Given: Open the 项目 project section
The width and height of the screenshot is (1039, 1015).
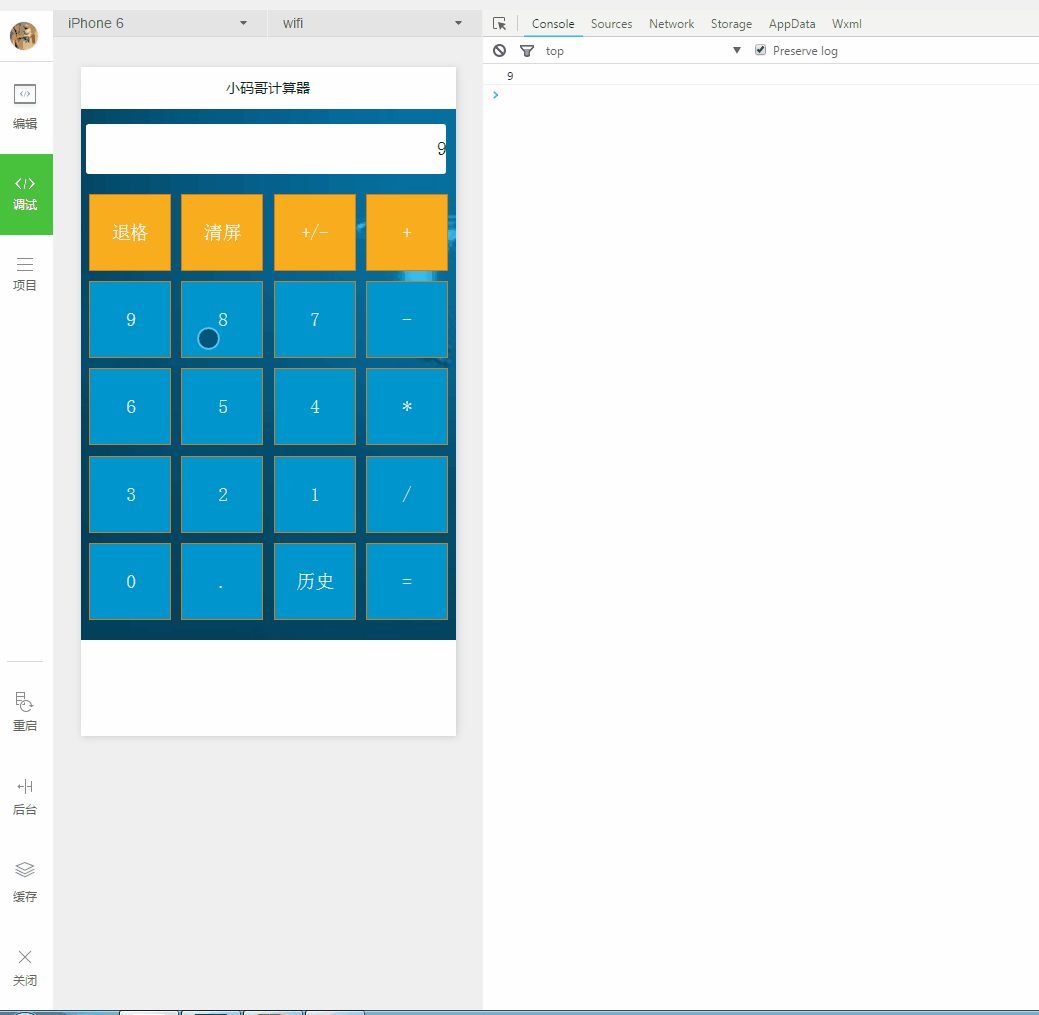Looking at the screenshot, I should coord(25,274).
